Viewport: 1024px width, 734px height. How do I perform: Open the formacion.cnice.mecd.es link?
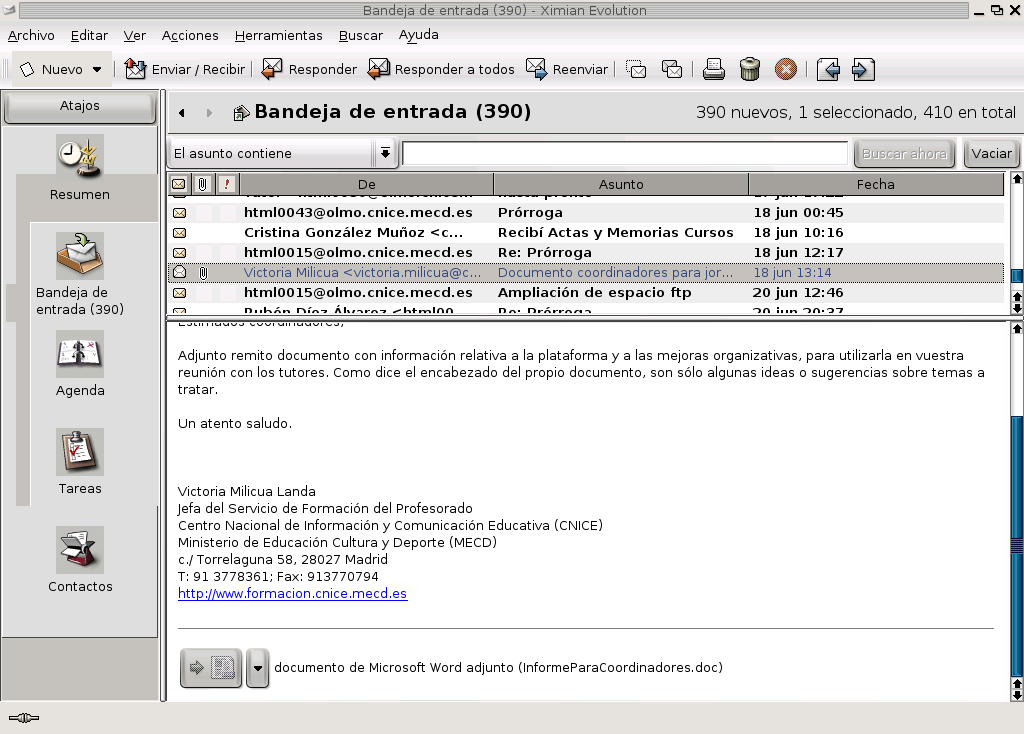point(292,593)
